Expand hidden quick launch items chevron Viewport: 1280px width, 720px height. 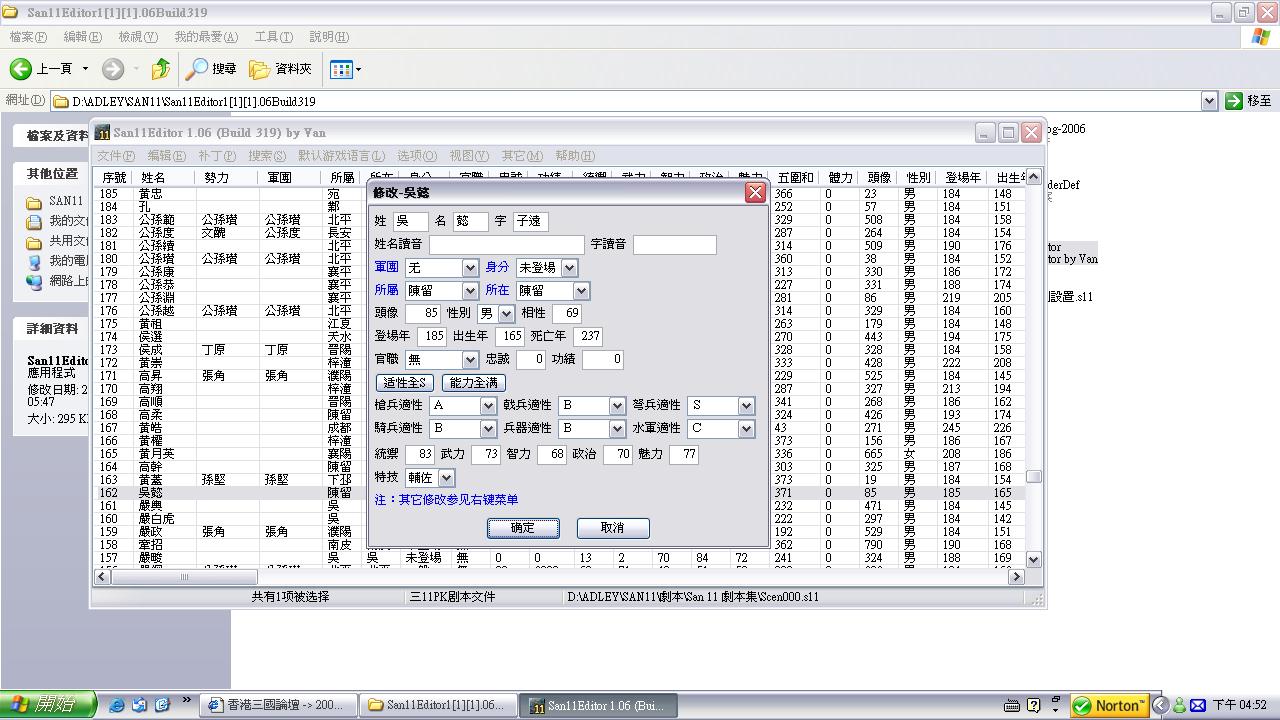pyautogui.click(x=186, y=701)
